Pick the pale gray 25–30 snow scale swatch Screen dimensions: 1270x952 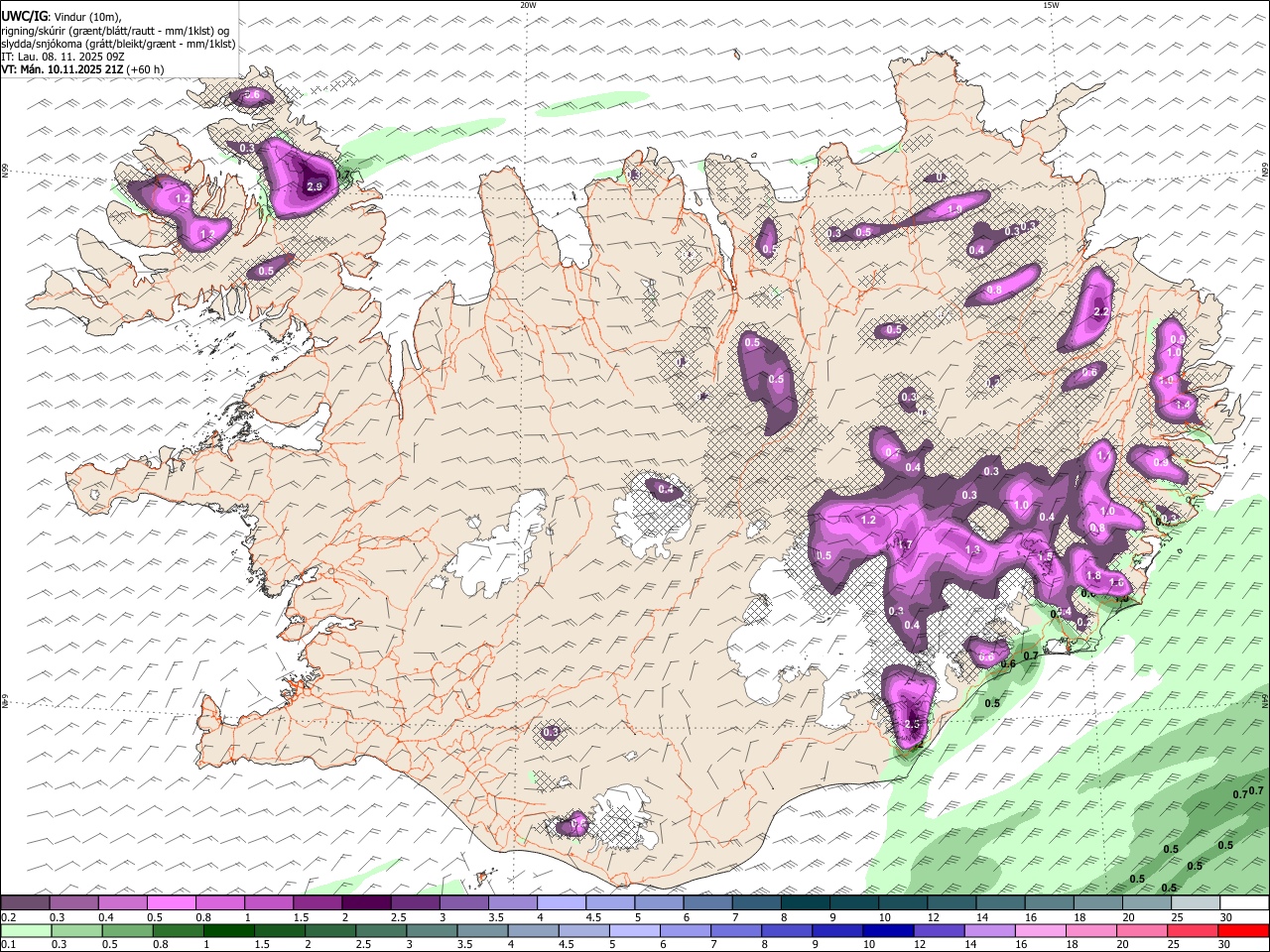[x=1196, y=902]
